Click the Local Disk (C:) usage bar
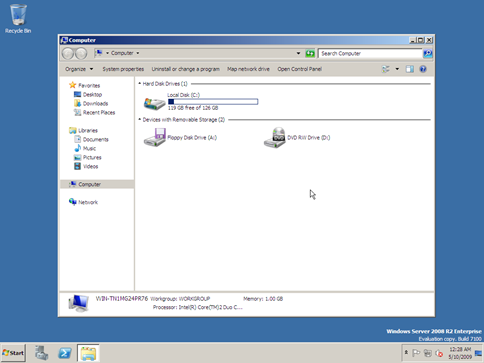Image resolution: width=484 pixels, height=363 pixels. tap(213, 102)
